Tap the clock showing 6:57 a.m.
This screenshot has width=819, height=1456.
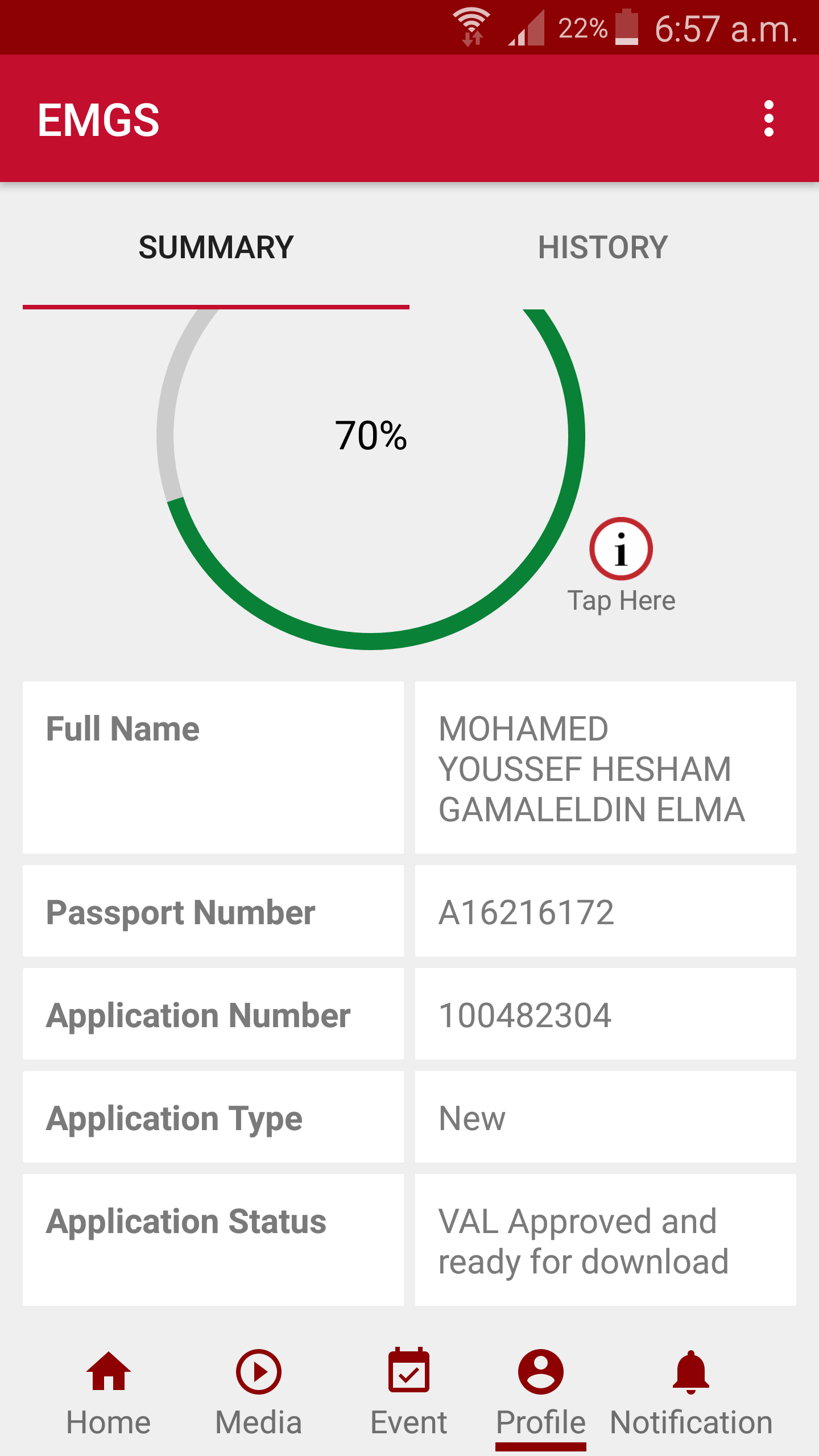pyautogui.click(x=726, y=28)
